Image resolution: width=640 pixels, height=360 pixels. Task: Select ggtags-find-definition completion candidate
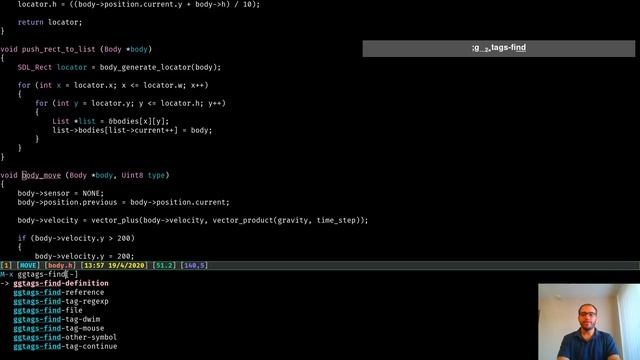(61, 283)
